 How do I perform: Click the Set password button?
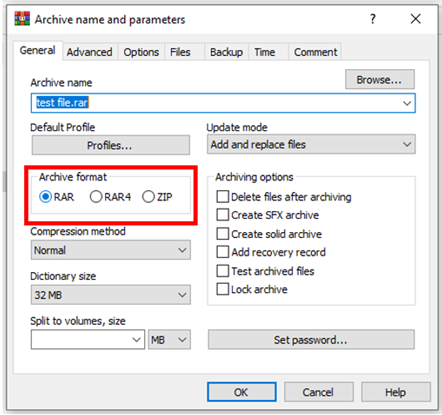pyautogui.click(x=311, y=340)
